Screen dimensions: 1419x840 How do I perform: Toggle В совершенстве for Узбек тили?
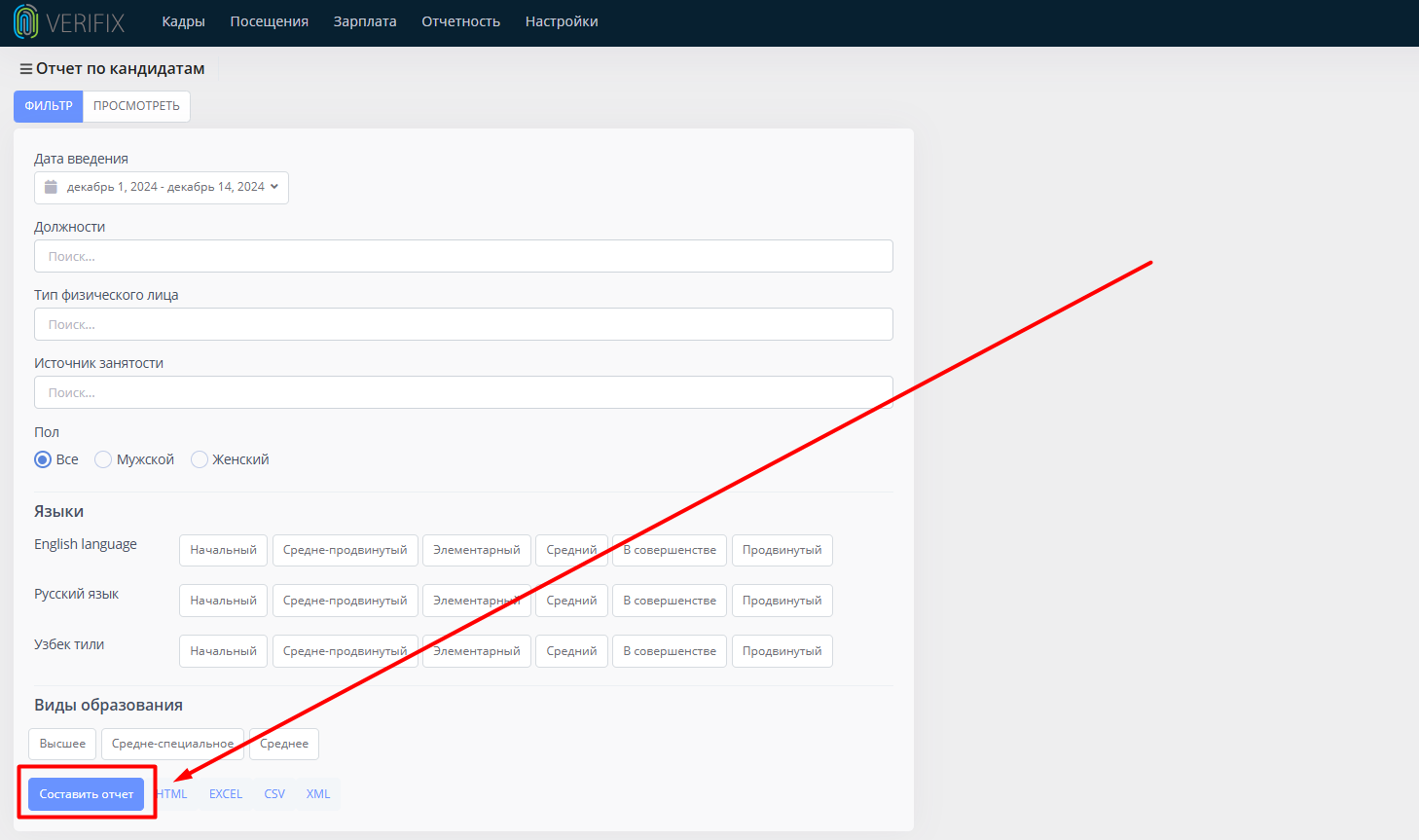pos(670,651)
